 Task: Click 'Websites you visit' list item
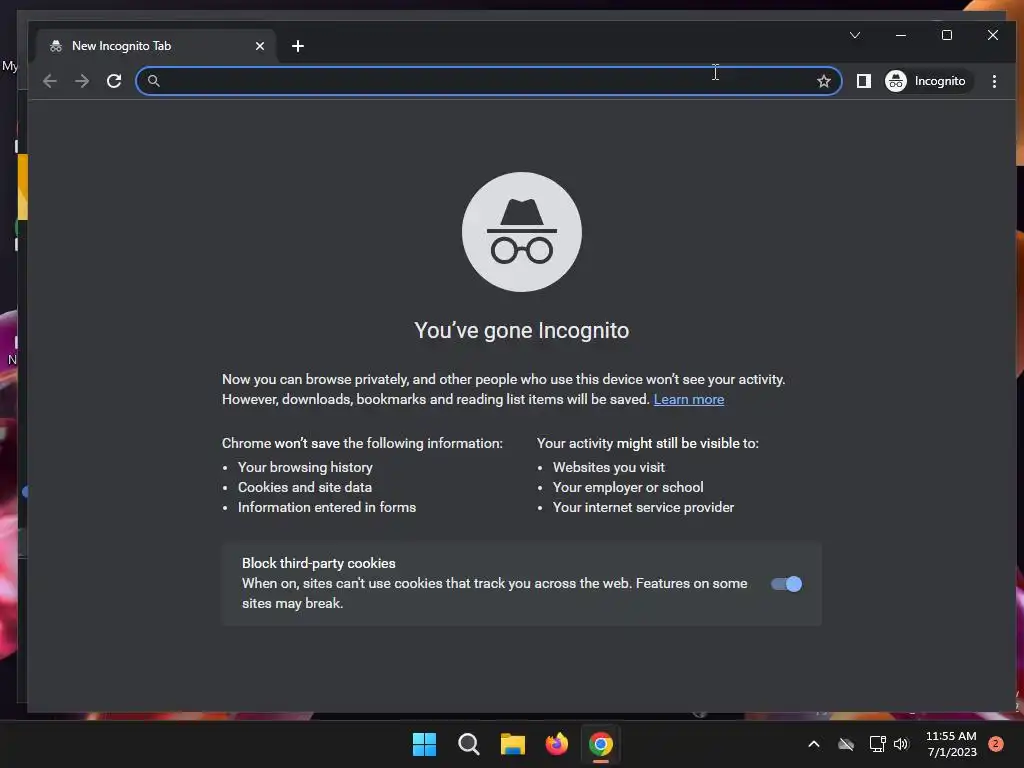609,467
